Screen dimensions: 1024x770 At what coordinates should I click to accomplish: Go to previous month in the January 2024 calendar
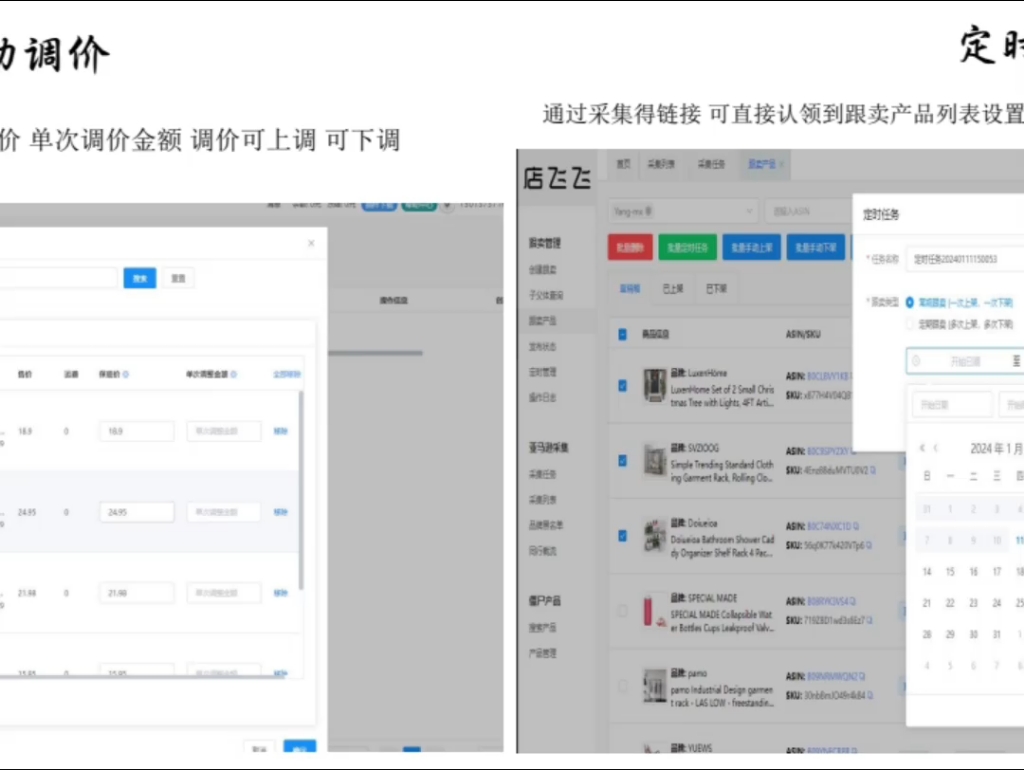point(936,447)
